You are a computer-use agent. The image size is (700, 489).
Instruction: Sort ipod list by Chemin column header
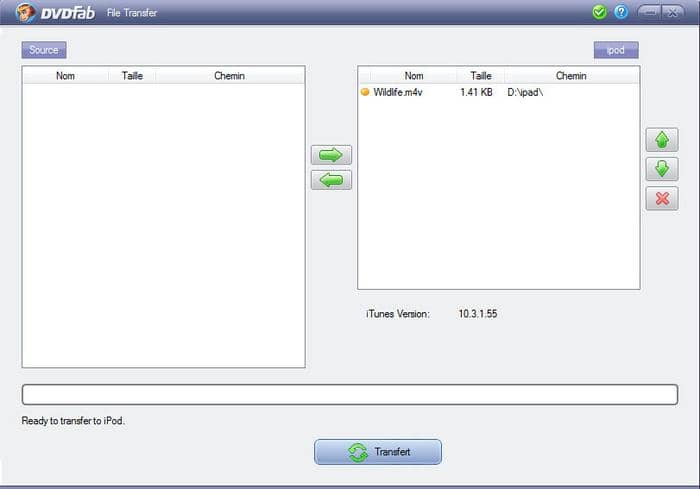(571, 75)
